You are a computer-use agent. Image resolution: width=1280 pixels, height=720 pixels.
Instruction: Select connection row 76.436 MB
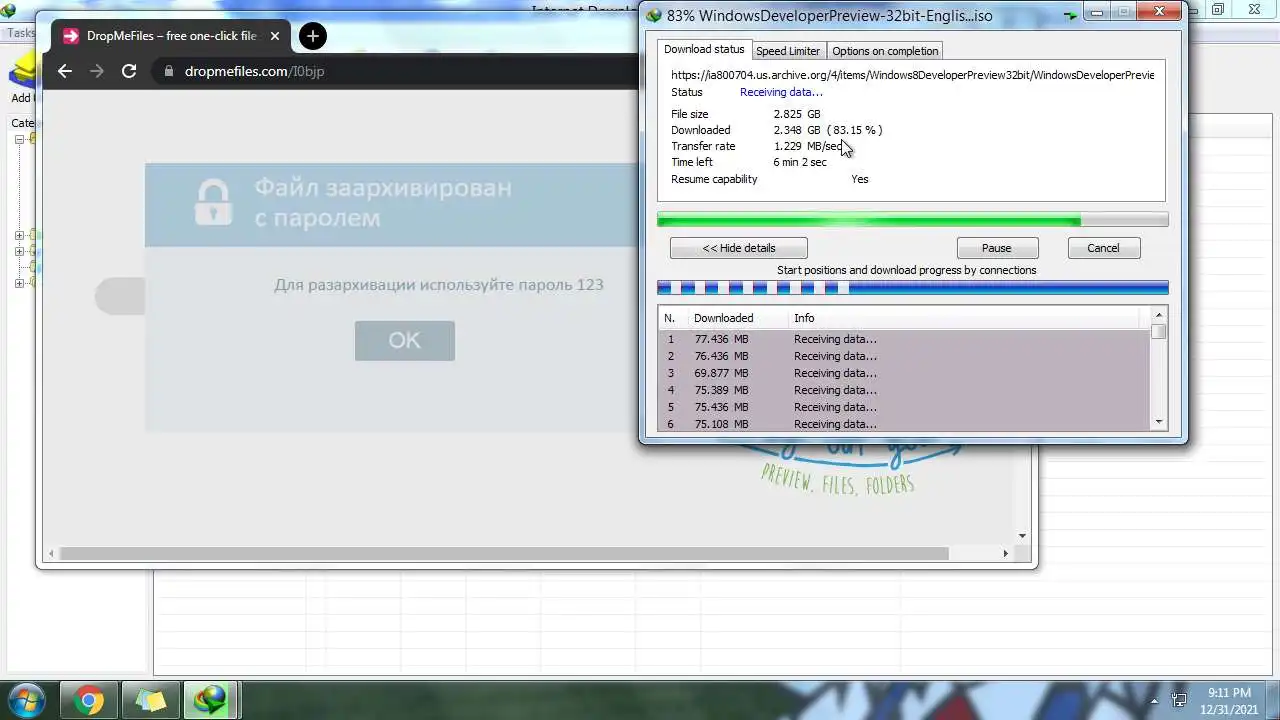(904, 356)
